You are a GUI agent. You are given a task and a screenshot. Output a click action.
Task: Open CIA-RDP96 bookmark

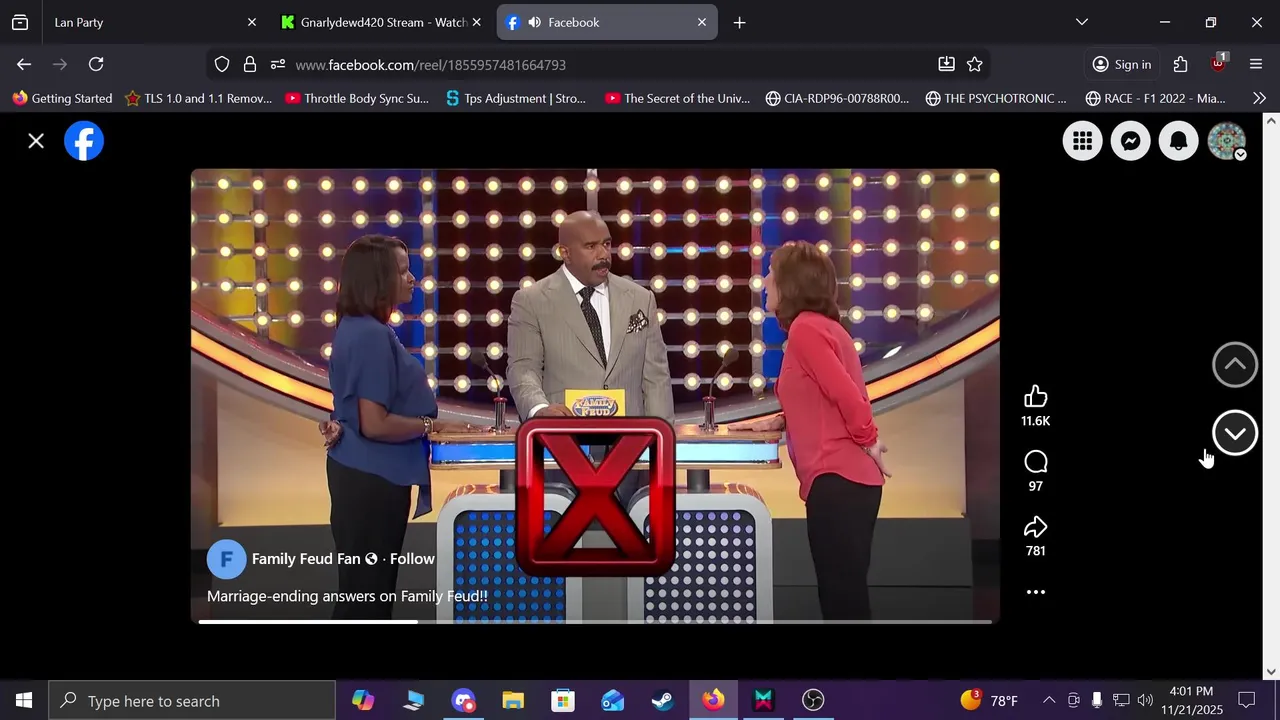tap(837, 98)
